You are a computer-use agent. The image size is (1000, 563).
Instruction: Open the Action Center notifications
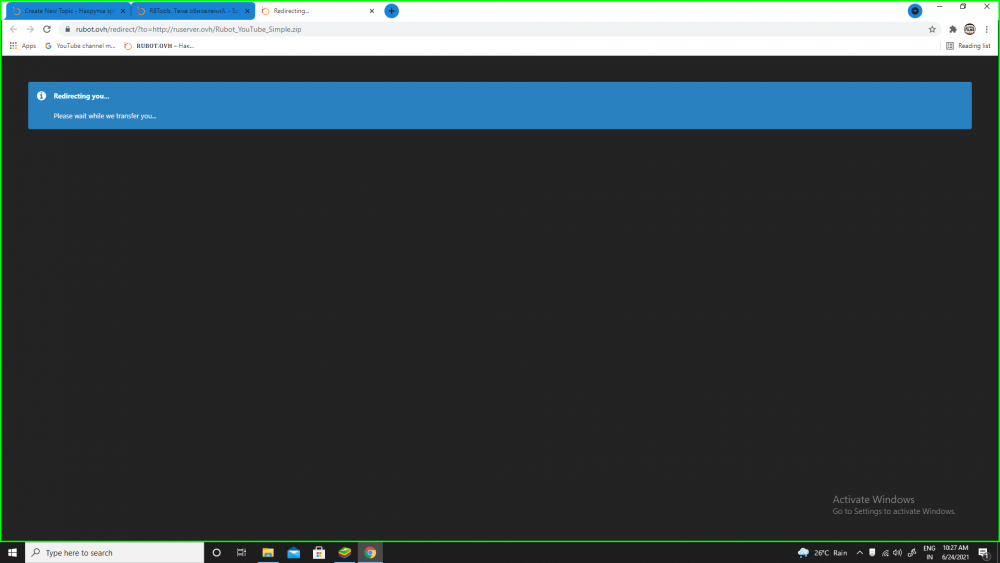point(984,553)
